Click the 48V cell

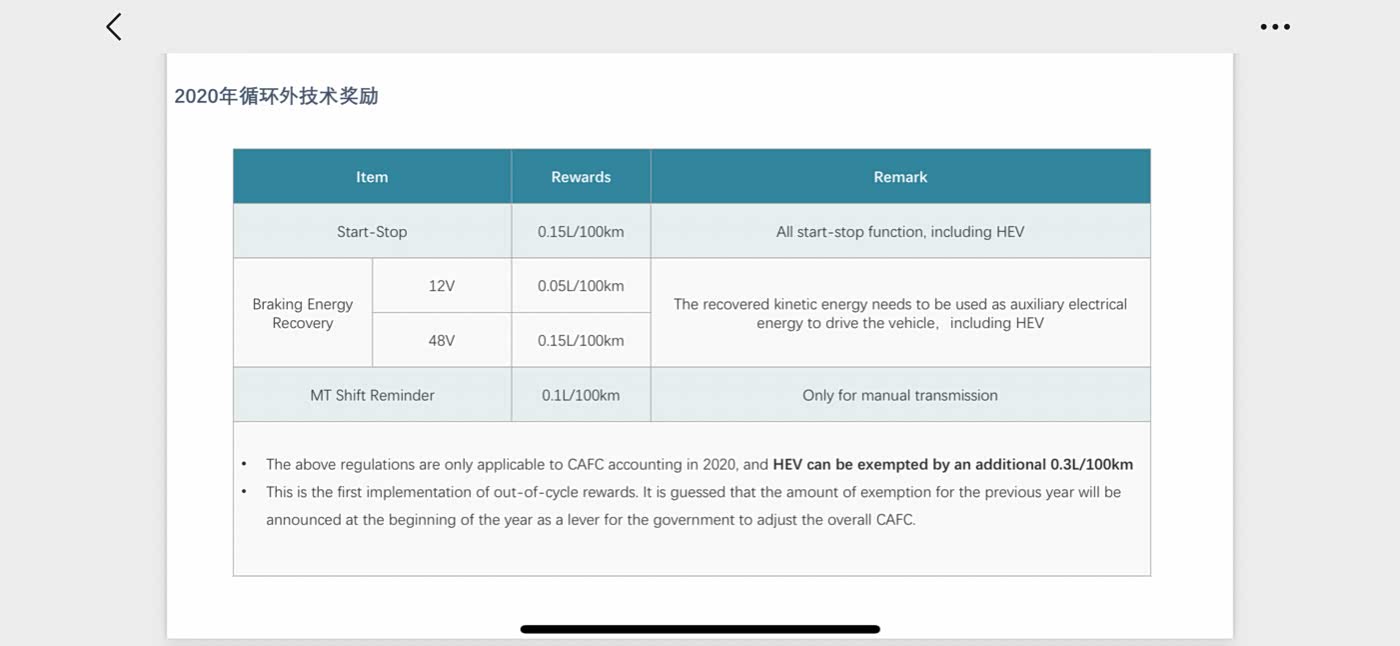[x=441, y=341]
